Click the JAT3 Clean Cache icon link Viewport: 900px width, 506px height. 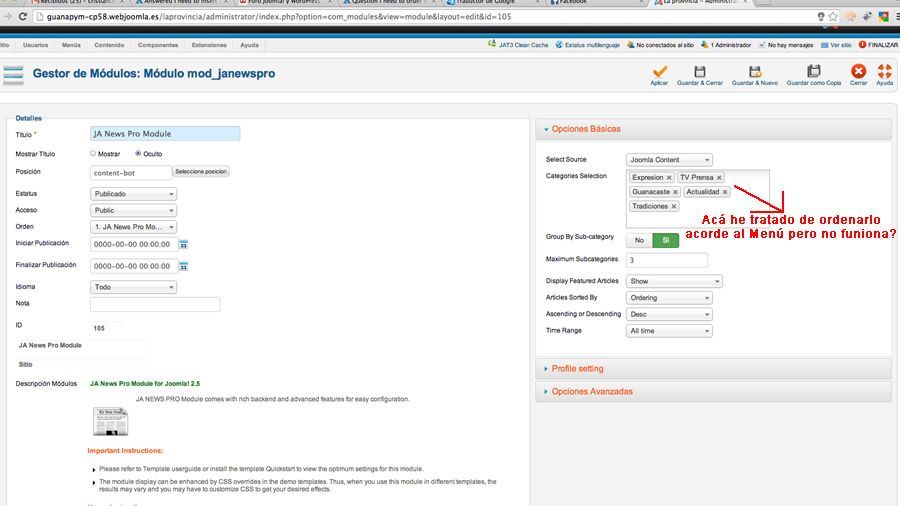518,45
